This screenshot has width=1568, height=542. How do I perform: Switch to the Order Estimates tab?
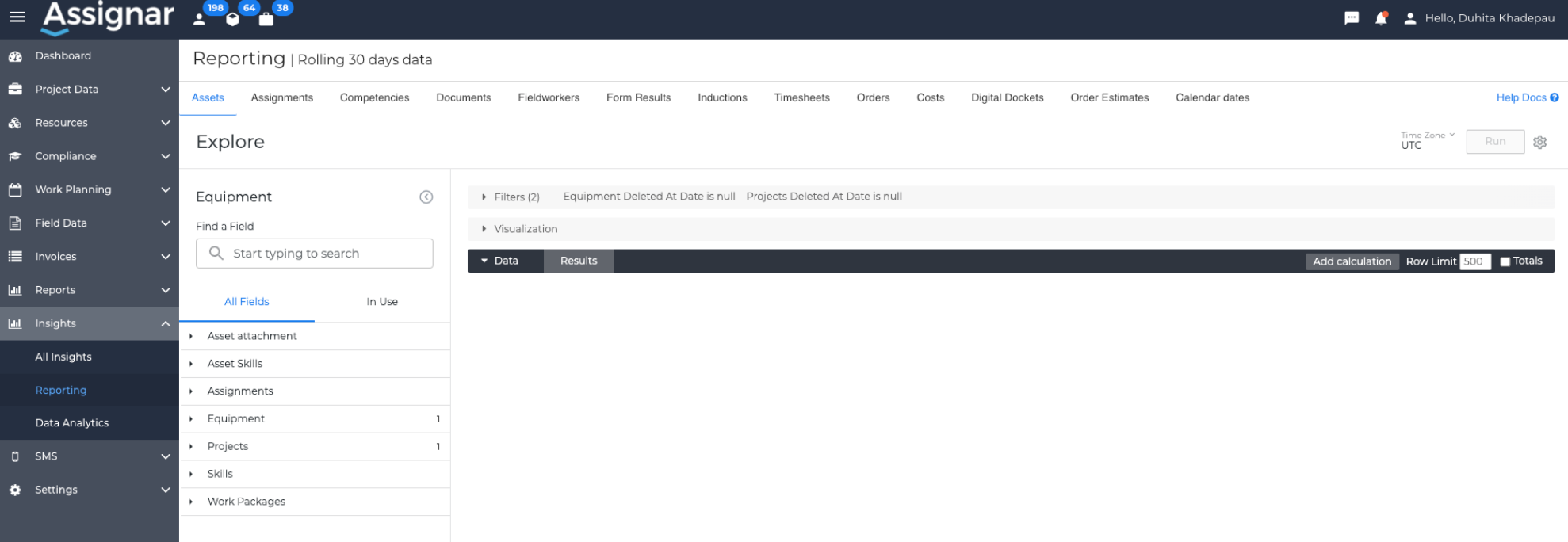[1109, 97]
